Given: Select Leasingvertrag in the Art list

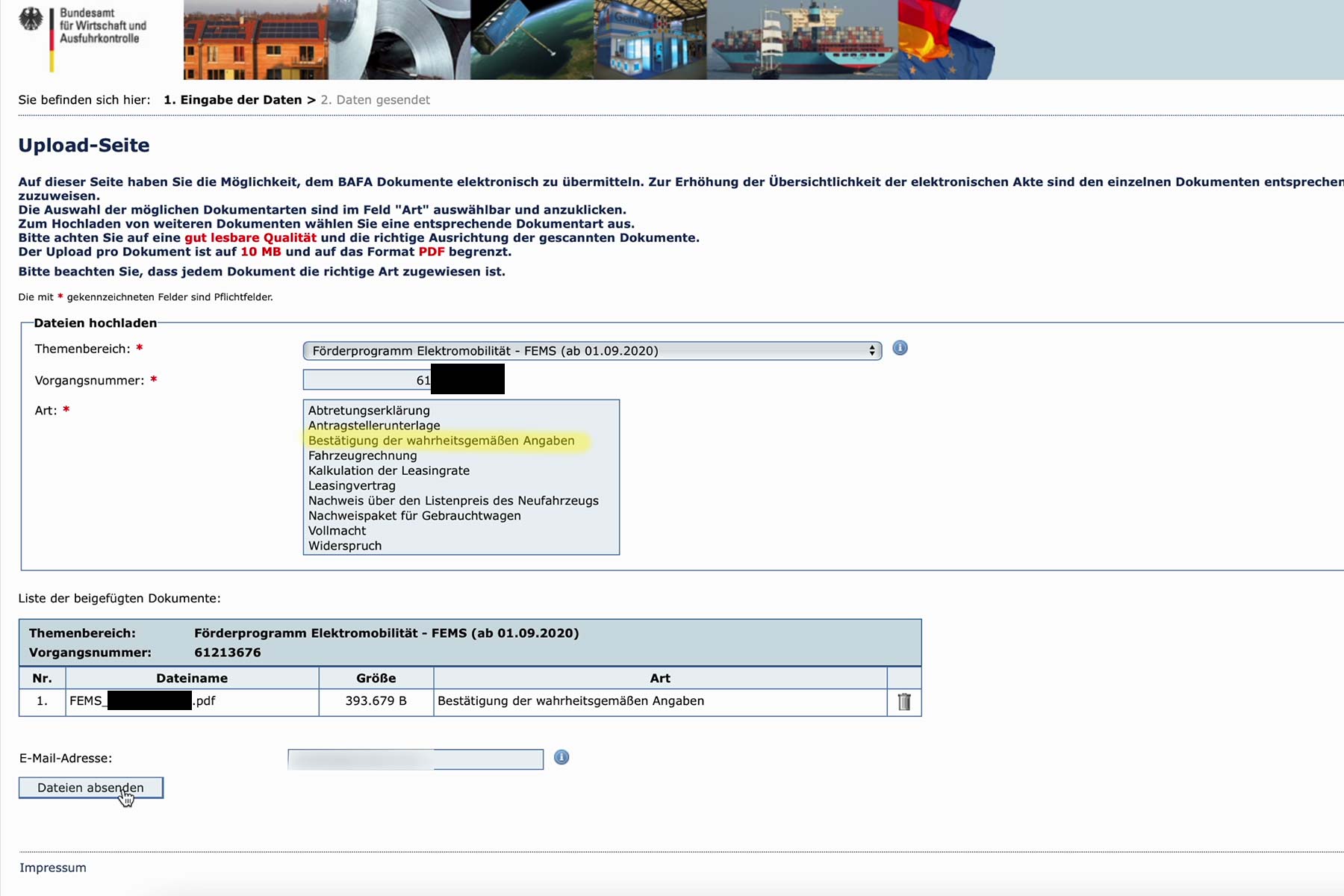Looking at the screenshot, I should coord(352,485).
